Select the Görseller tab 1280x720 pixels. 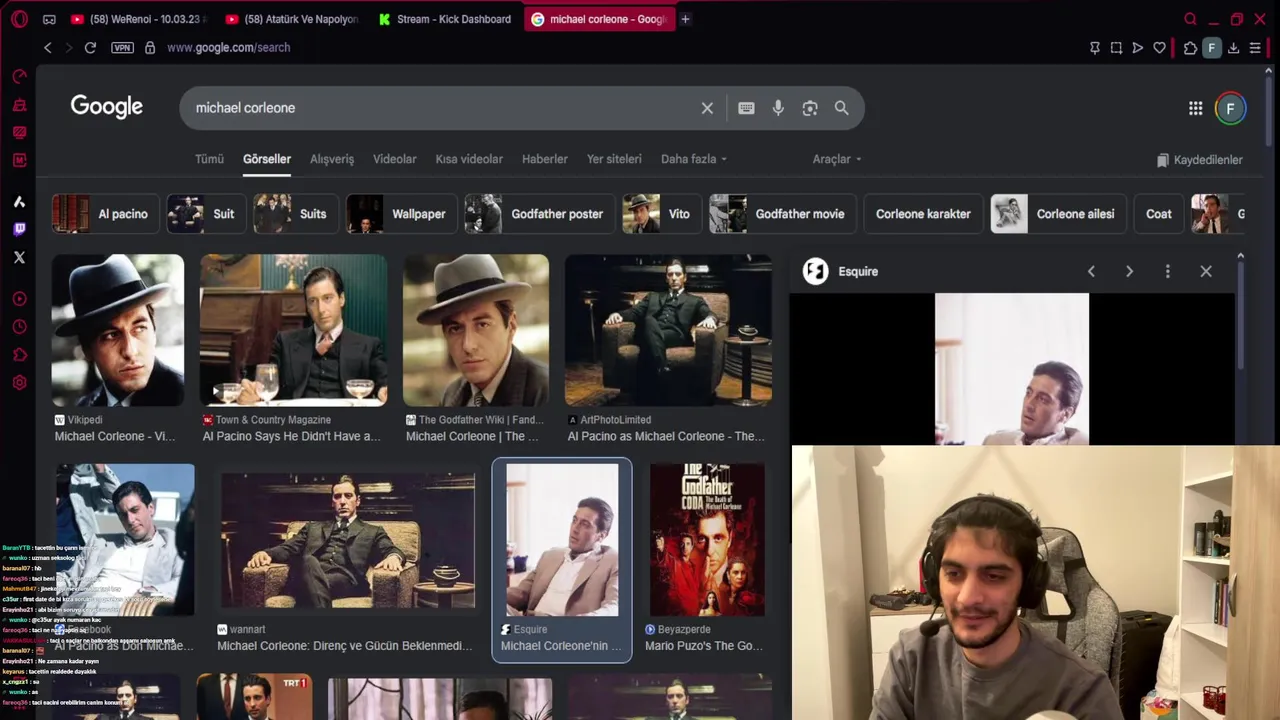(267, 159)
